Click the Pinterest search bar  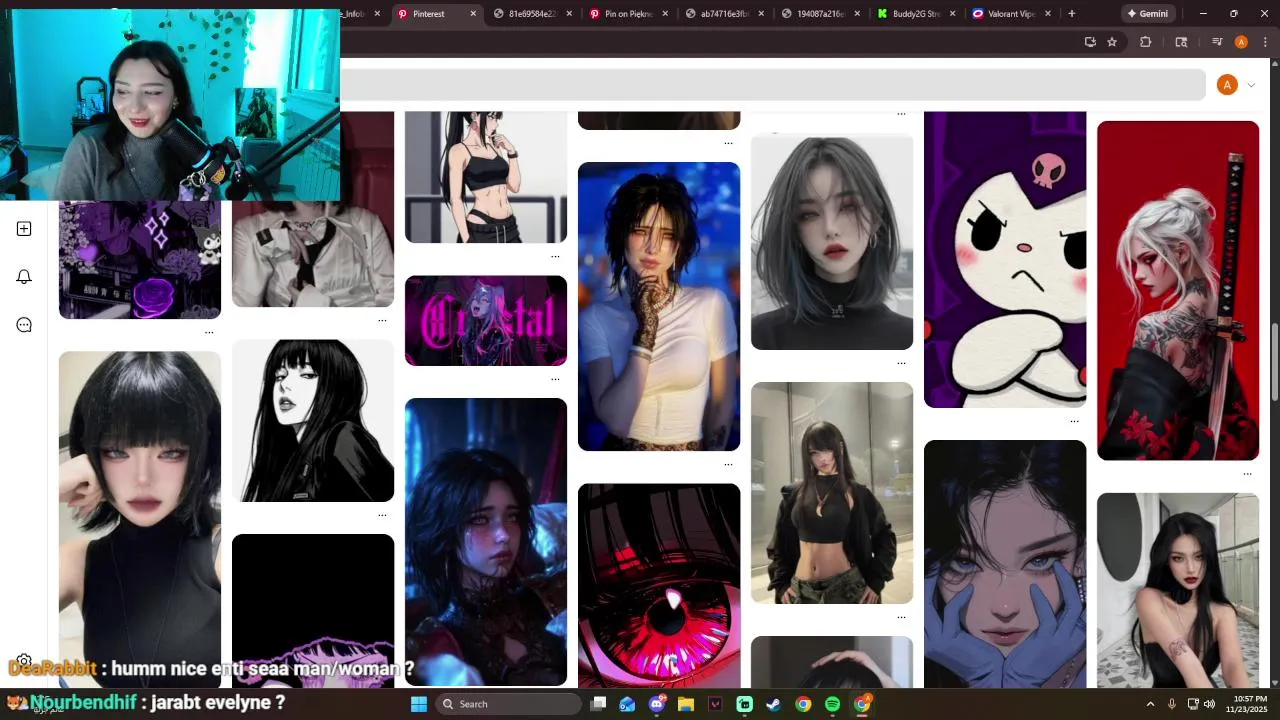pos(772,85)
